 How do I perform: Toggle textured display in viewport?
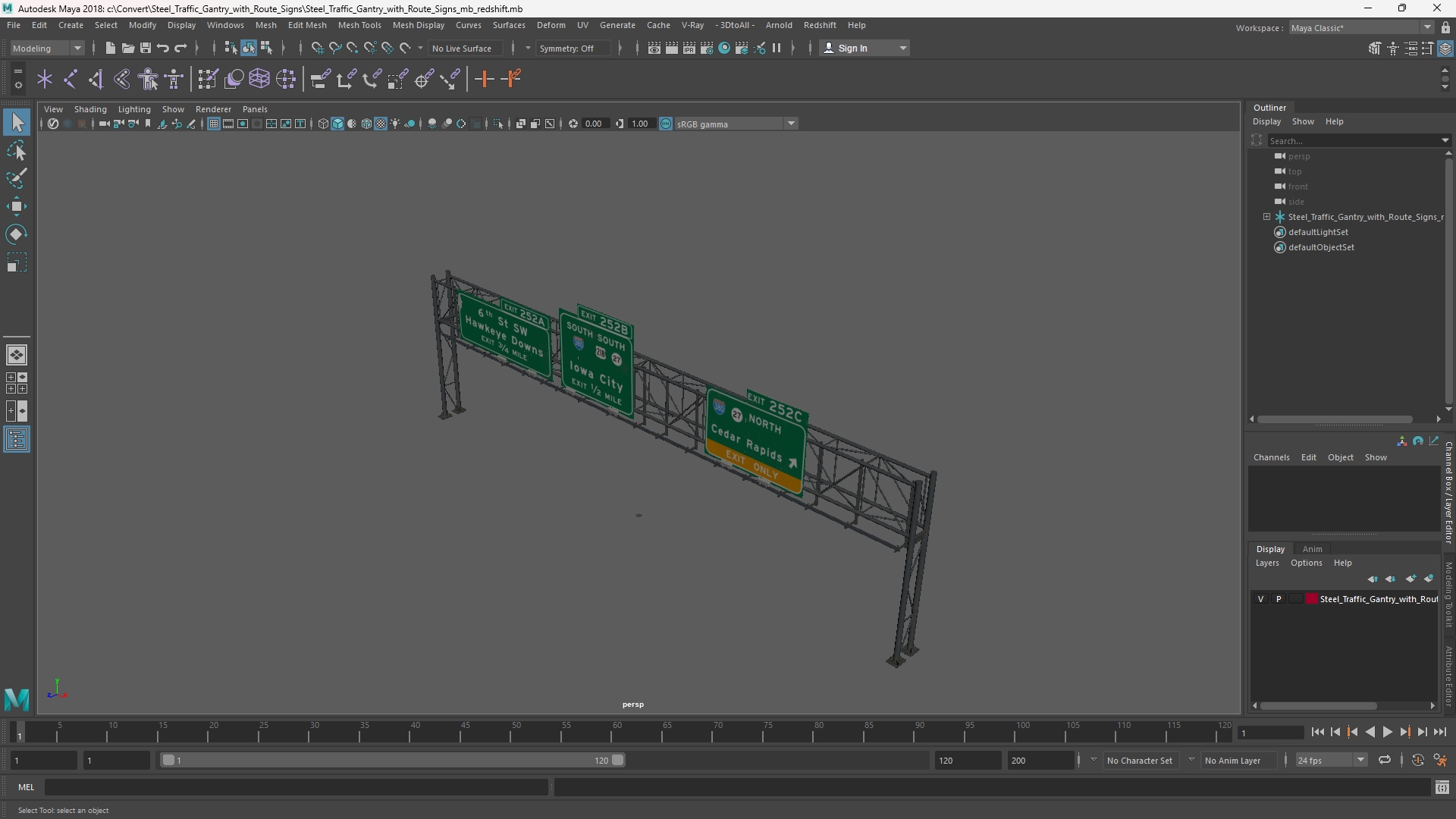point(381,124)
